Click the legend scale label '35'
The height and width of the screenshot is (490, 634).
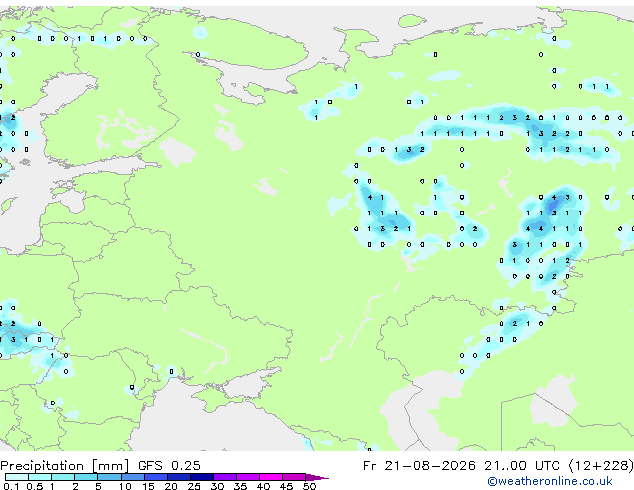point(240,486)
